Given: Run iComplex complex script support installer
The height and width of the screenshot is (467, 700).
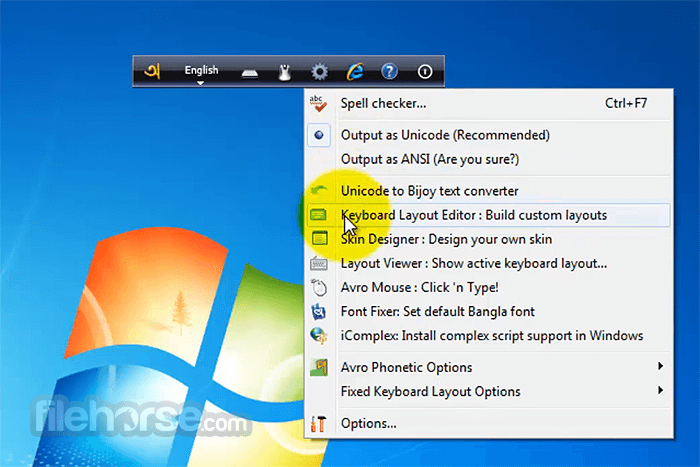Looking at the screenshot, I should pyautogui.click(x=489, y=335).
